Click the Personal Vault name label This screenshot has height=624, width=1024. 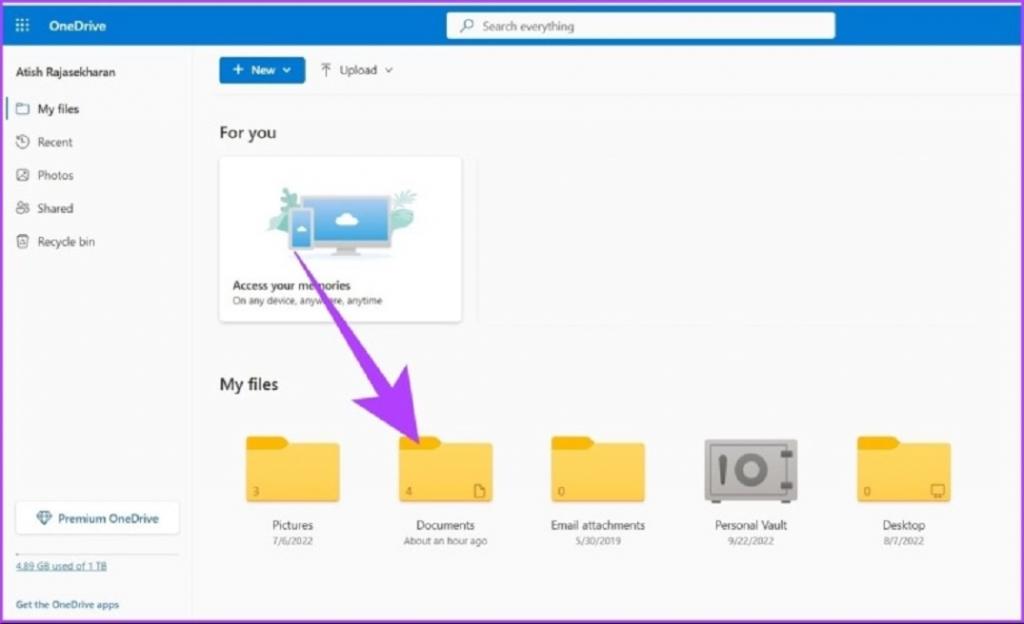tap(751, 525)
